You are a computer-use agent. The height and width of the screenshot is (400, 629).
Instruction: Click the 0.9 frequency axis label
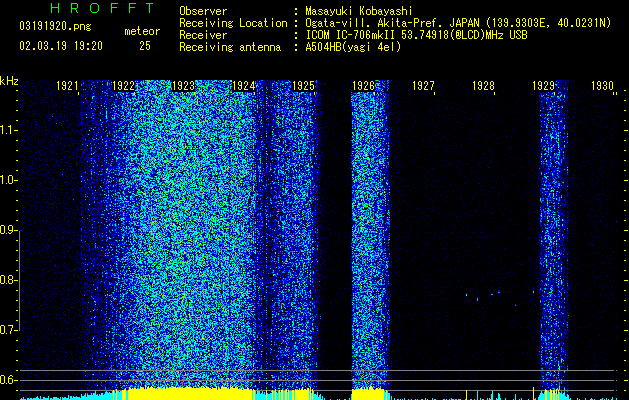[x=7, y=230]
